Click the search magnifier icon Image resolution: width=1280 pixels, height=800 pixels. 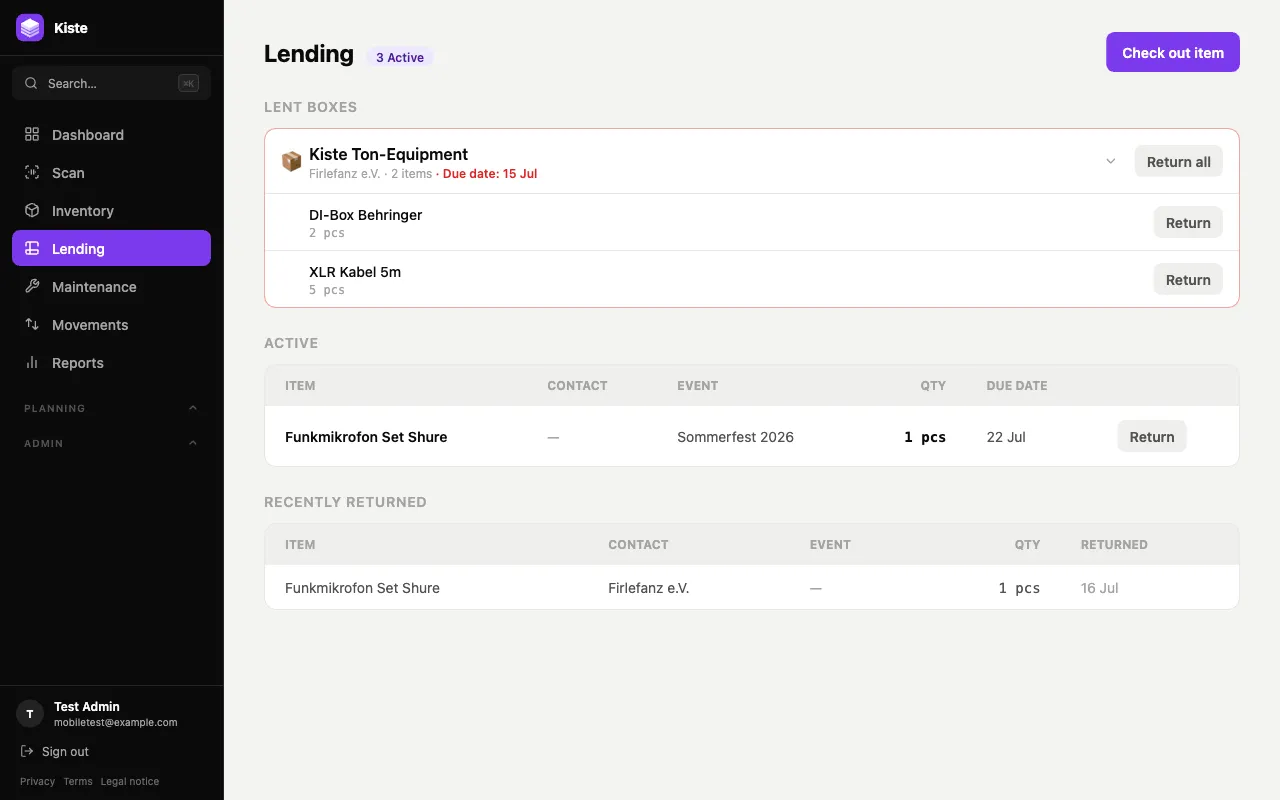(x=31, y=83)
